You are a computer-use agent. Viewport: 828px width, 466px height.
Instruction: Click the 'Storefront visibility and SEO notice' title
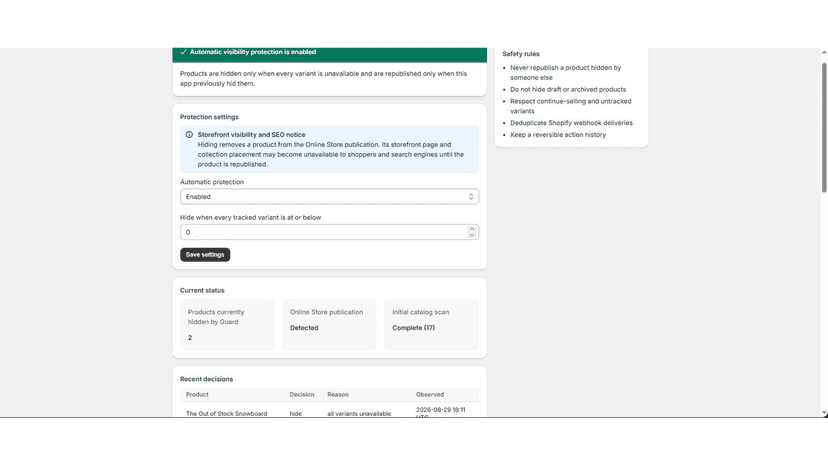251,135
